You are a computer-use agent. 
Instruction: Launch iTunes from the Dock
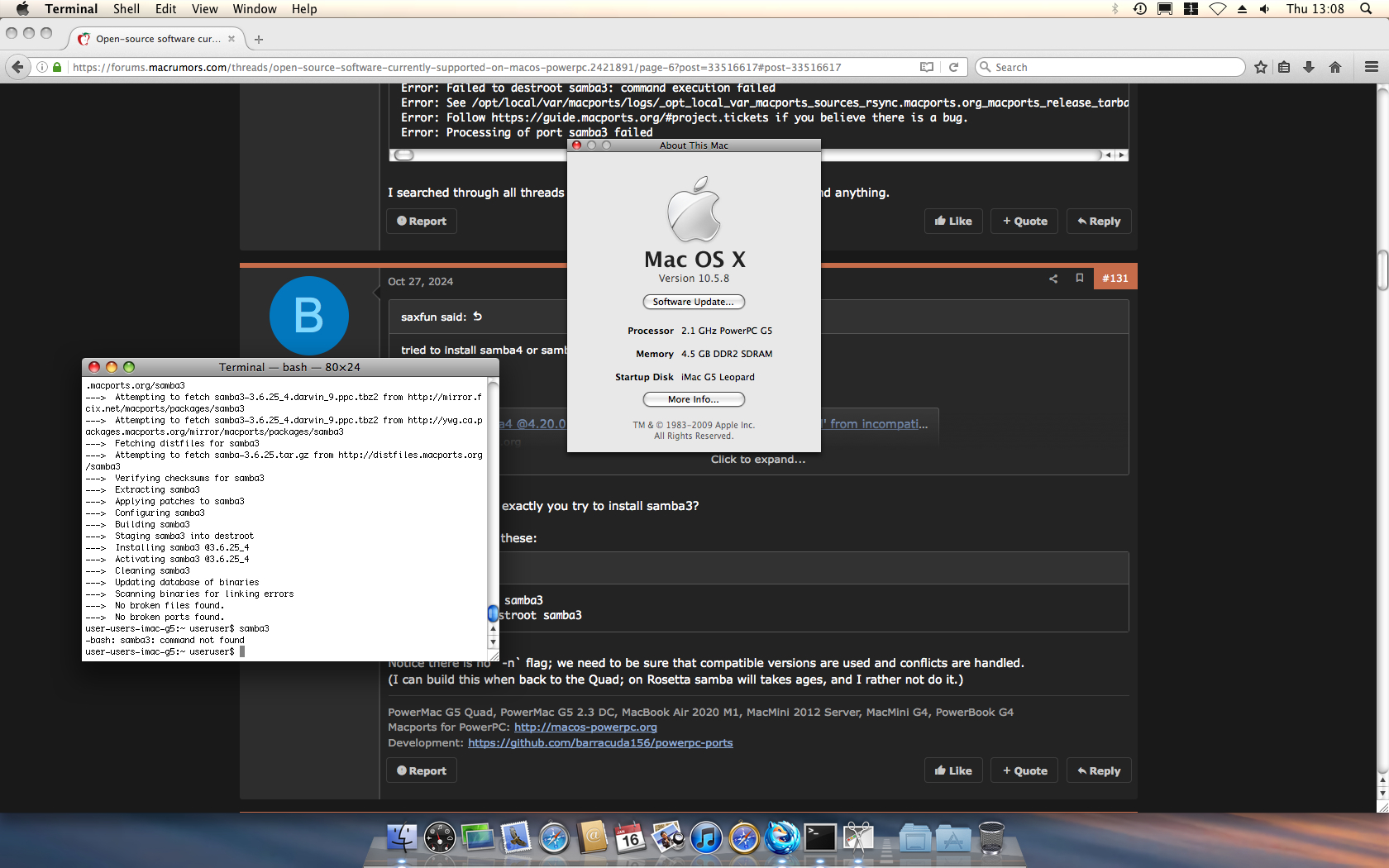point(706,838)
